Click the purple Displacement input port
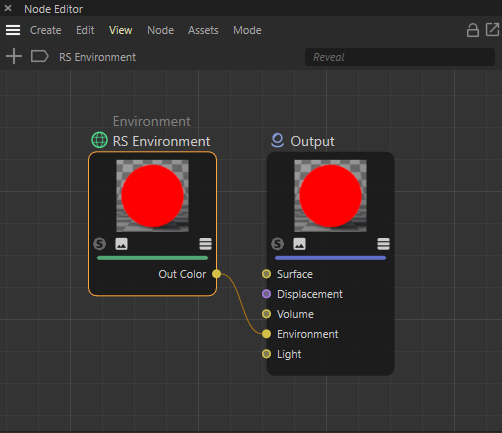Image resolution: width=502 pixels, height=433 pixels. (266, 294)
